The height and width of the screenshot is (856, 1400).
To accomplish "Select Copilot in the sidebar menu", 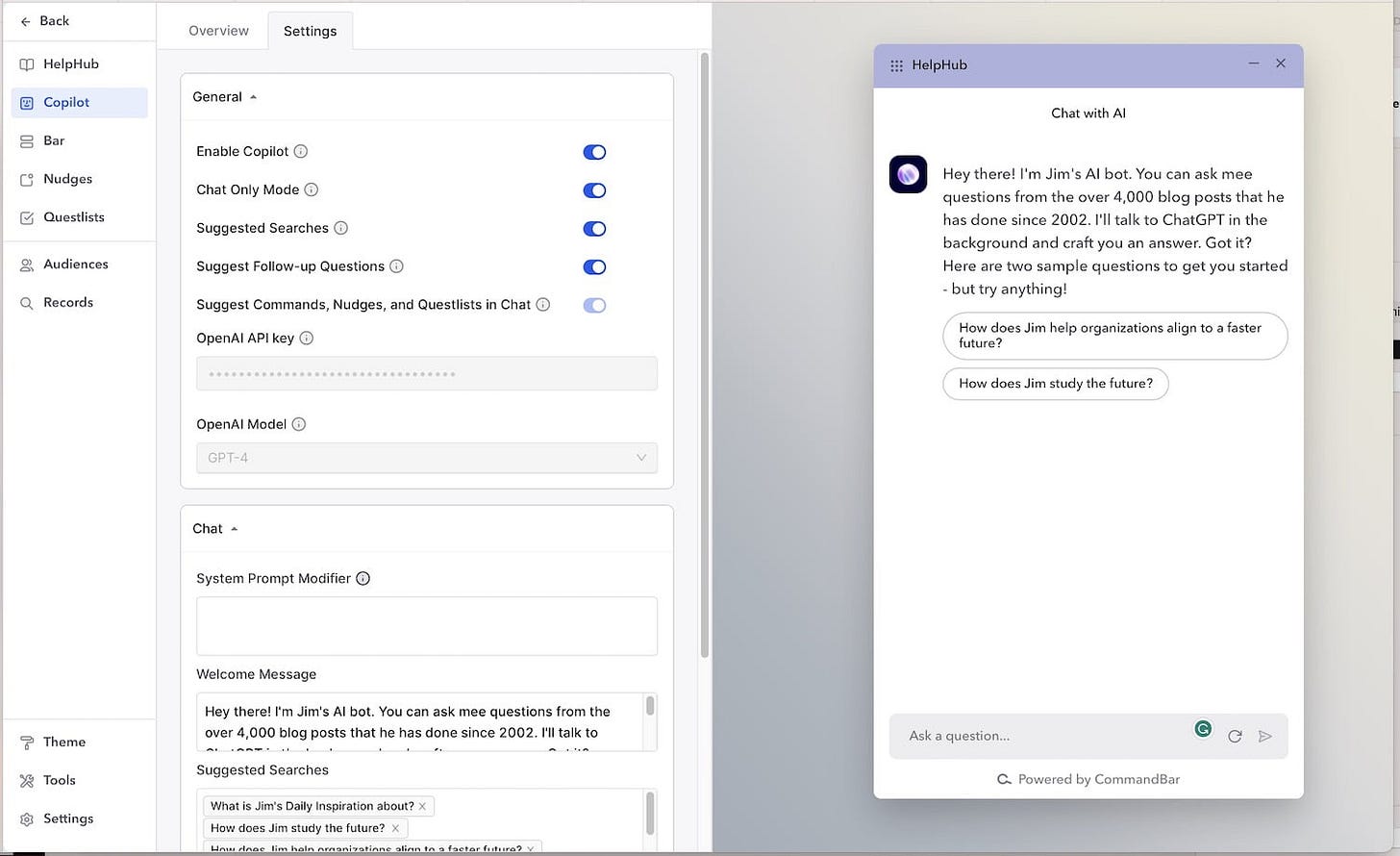I will [x=80, y=103].
